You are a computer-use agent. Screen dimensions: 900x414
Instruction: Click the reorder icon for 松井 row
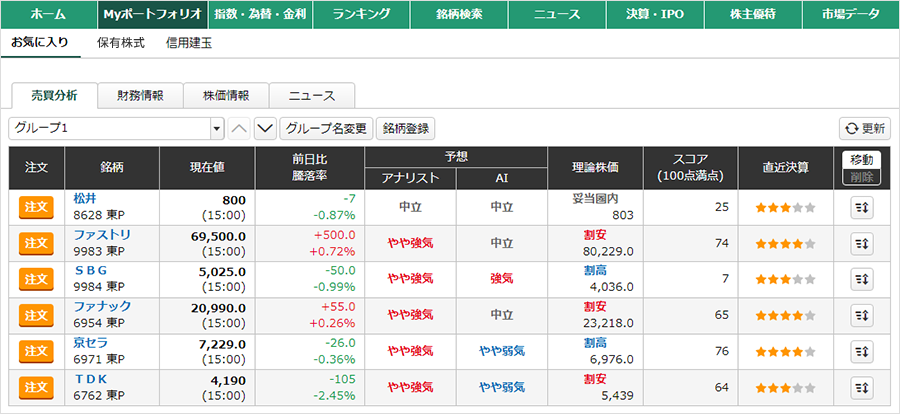click(862, 208)
